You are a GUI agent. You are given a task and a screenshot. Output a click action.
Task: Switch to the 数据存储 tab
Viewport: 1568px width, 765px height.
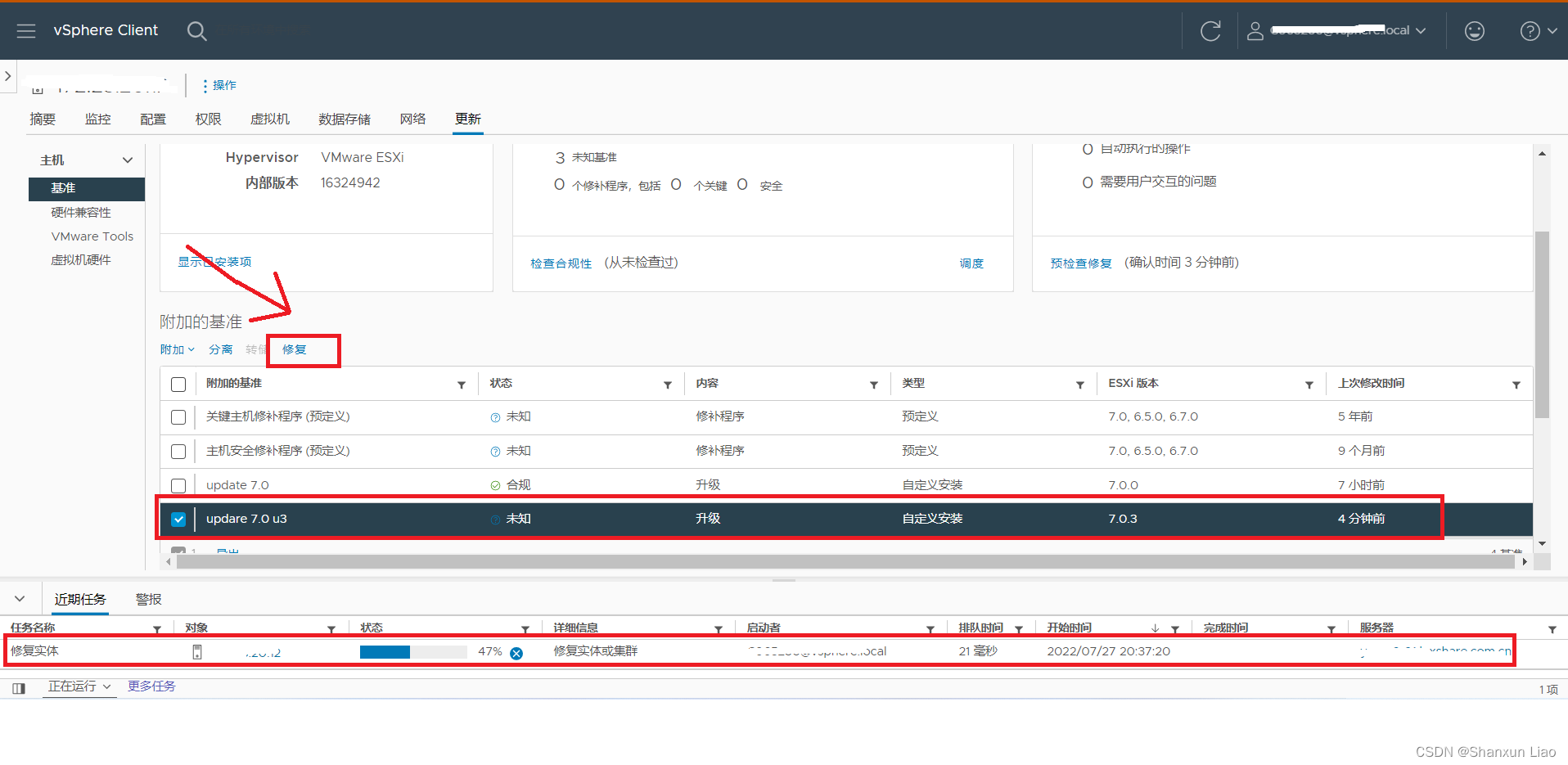(x=345, y=119)
